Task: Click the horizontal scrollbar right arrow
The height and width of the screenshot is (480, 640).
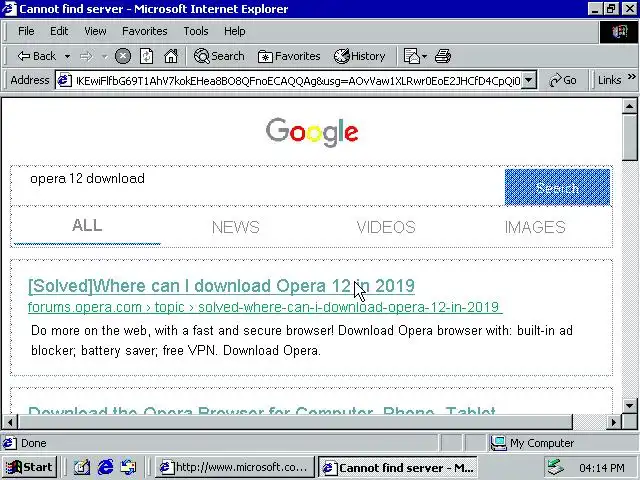Action: [x=613, y=422]
